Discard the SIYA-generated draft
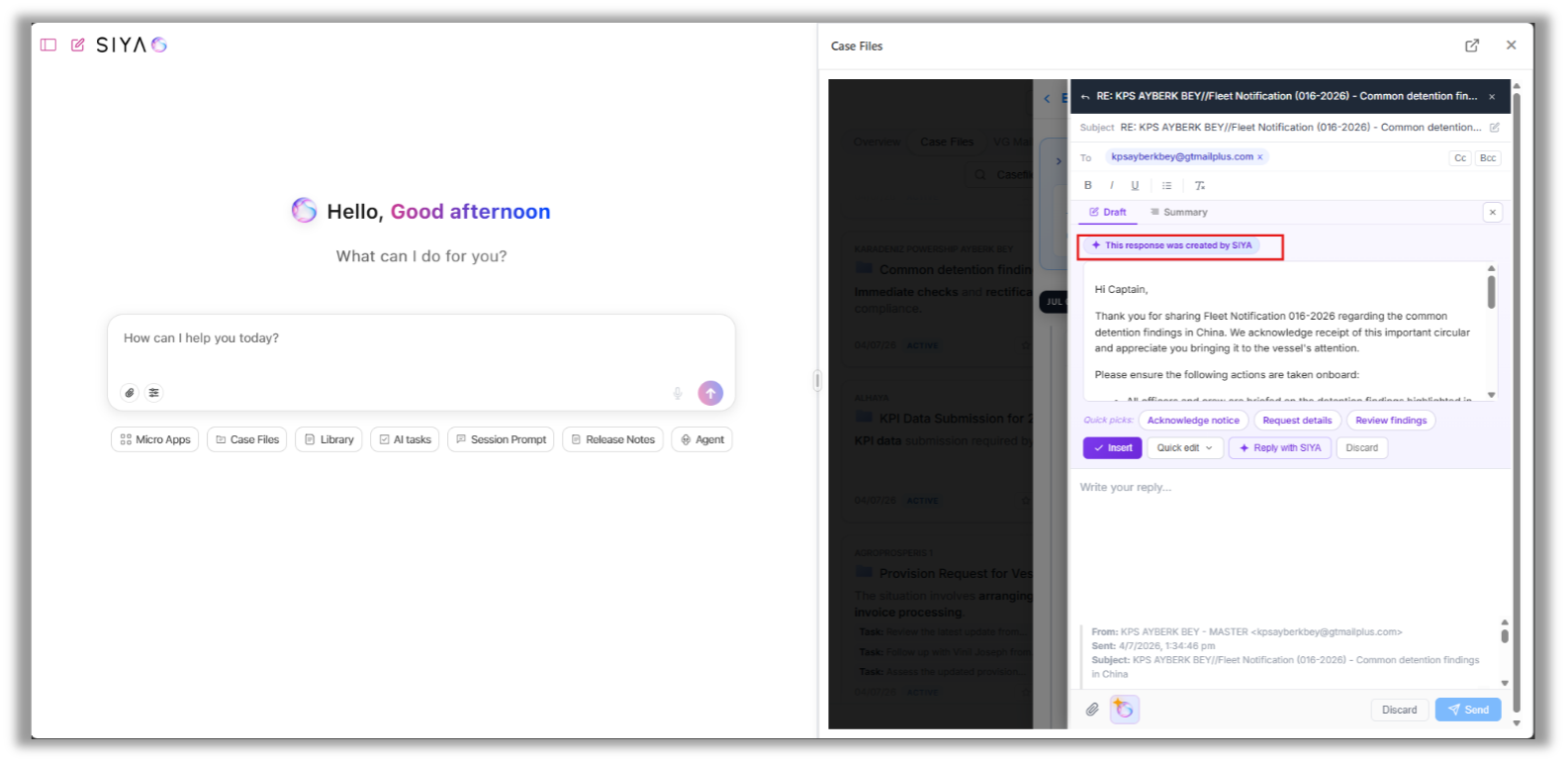1568x762 pixels. [1362, 448]
